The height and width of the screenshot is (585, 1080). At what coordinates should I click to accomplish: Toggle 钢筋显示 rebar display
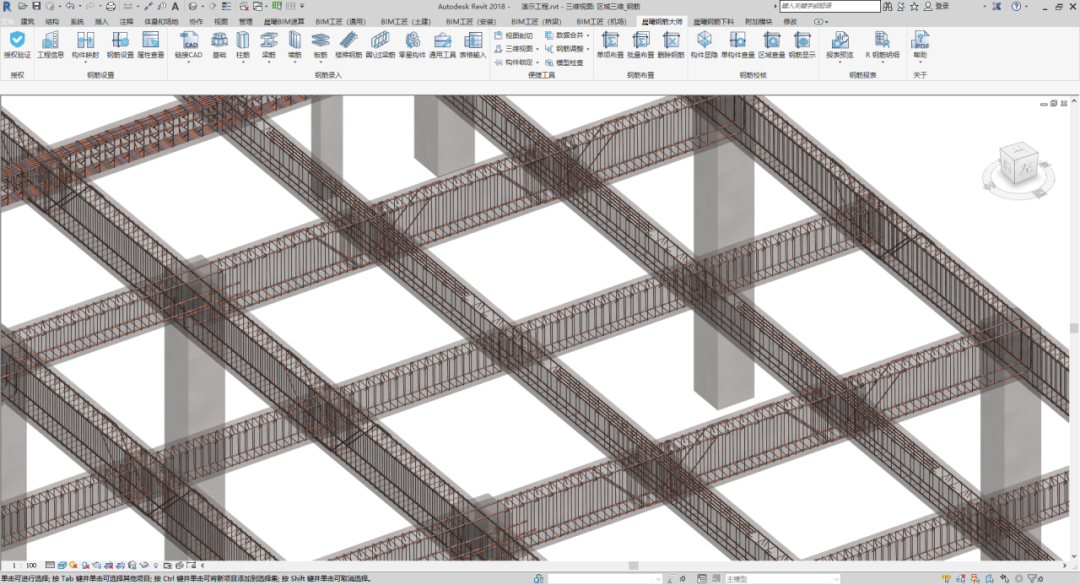click(x=802, y=45)
